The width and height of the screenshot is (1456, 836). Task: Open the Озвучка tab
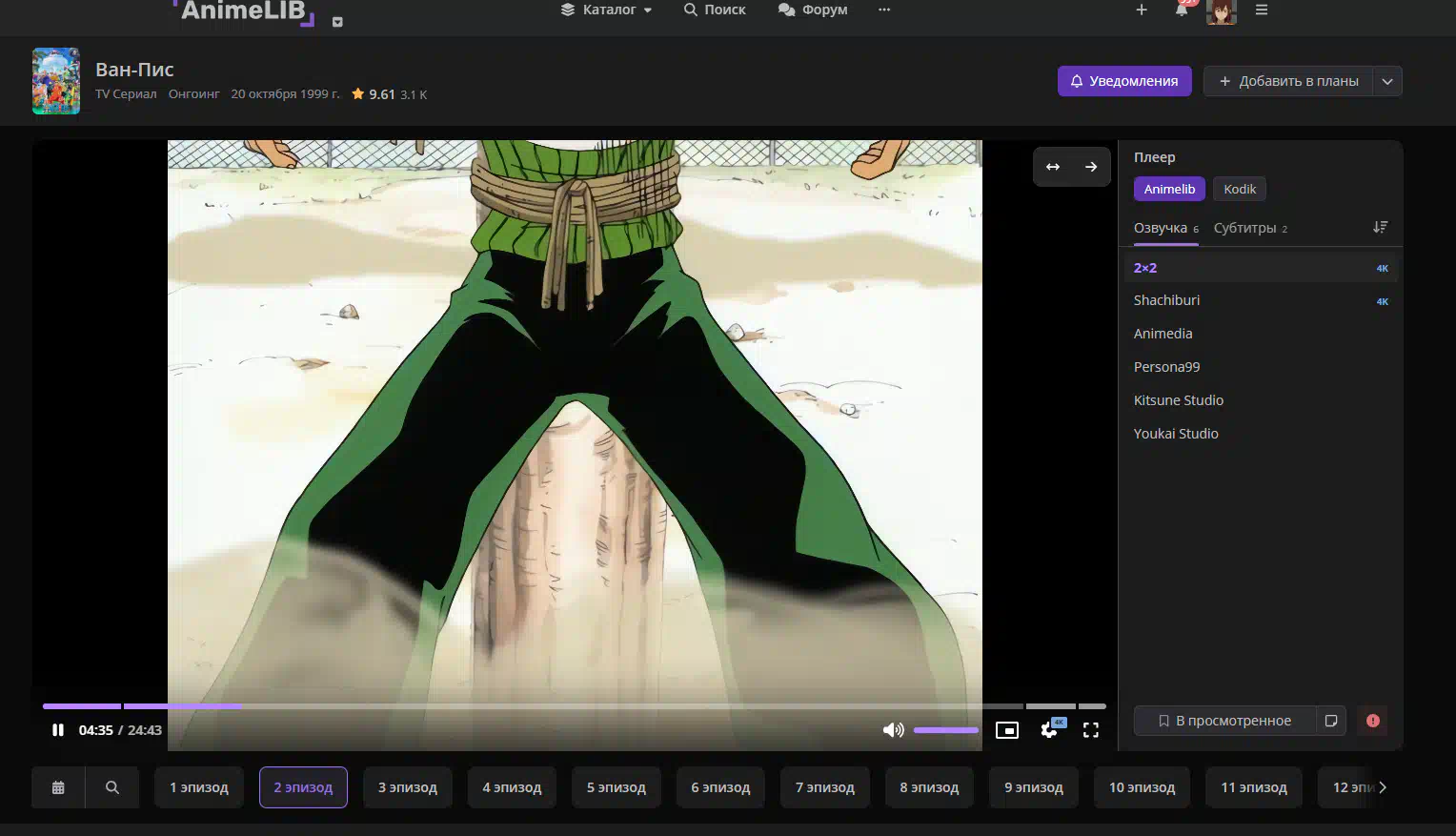[1166, 229]
